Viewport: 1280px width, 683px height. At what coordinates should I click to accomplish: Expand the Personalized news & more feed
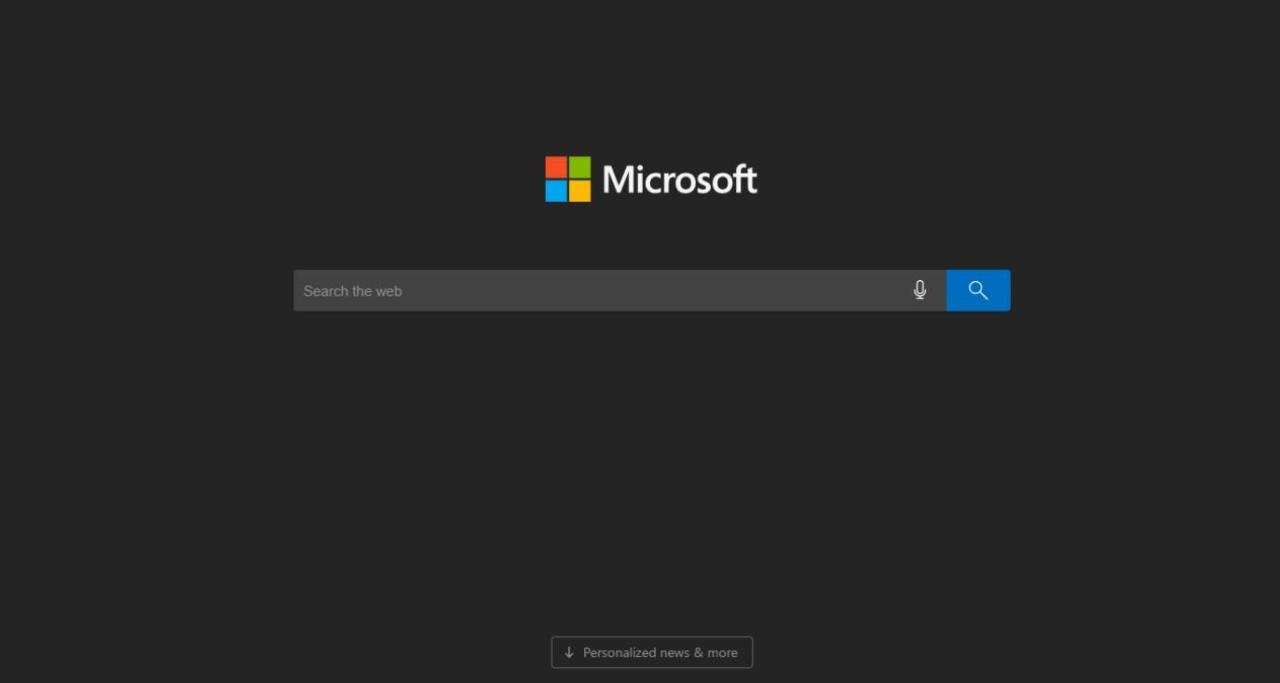(652, 652)
